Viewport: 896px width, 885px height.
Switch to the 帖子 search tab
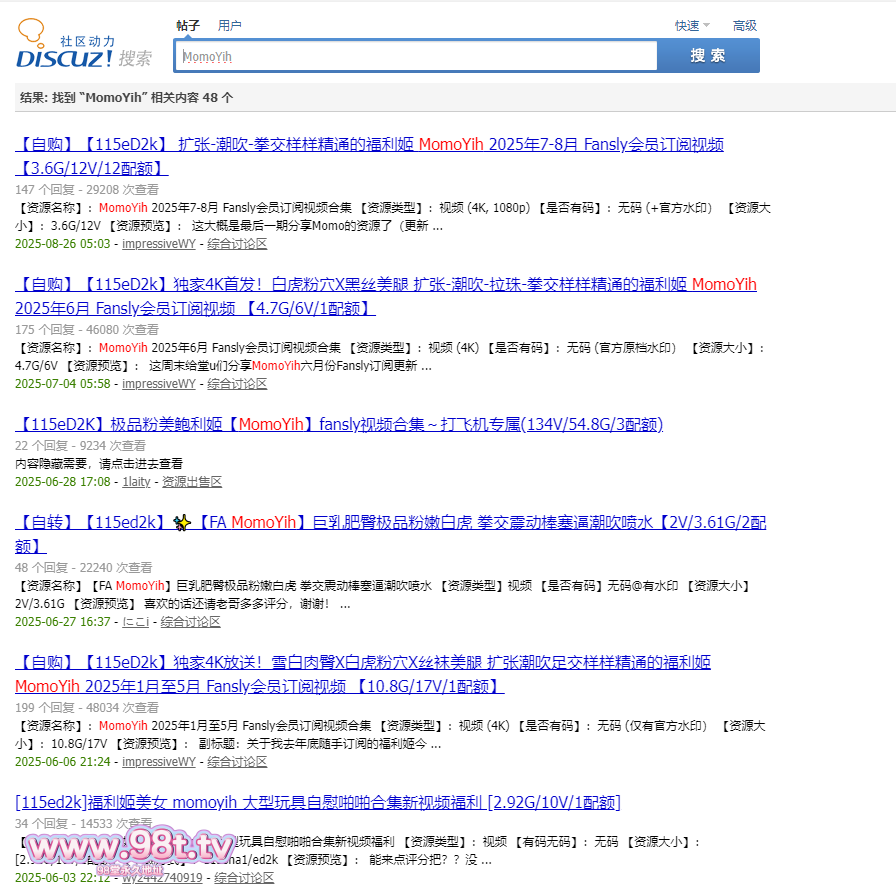[x=188, y=25]
